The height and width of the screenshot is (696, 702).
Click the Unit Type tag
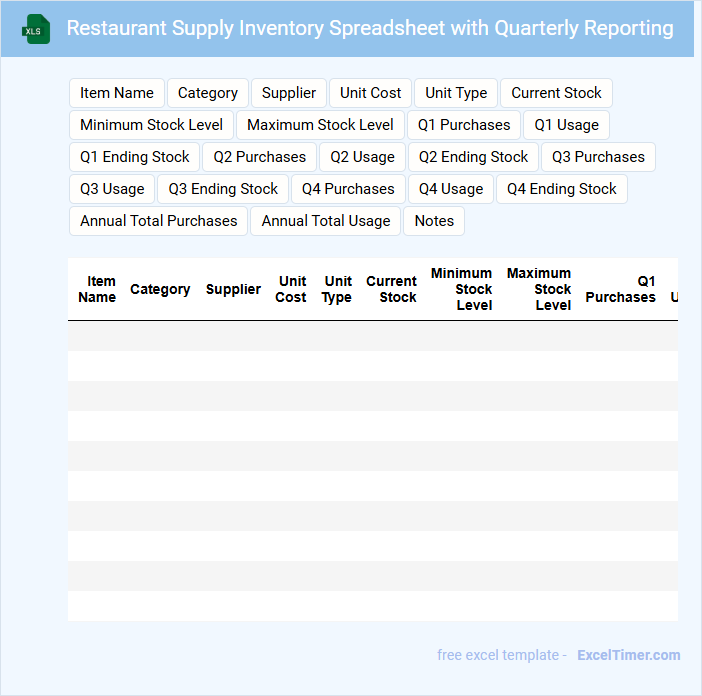click(x=456, y=93)
